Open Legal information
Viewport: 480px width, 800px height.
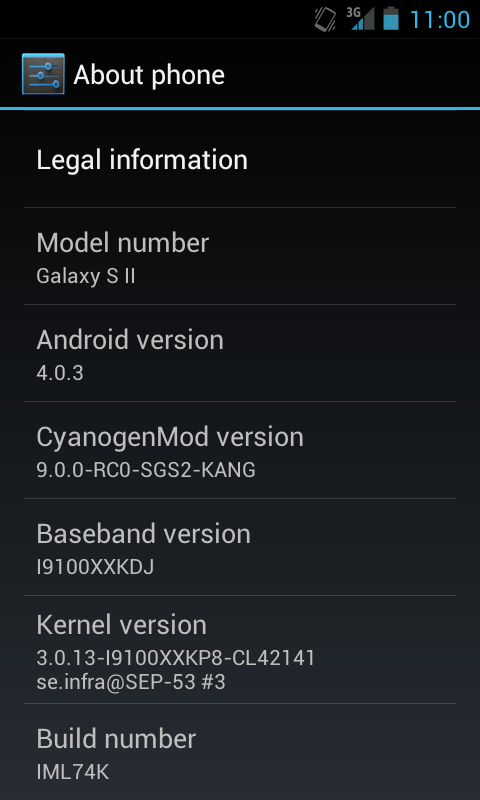[x=240, y=159]
